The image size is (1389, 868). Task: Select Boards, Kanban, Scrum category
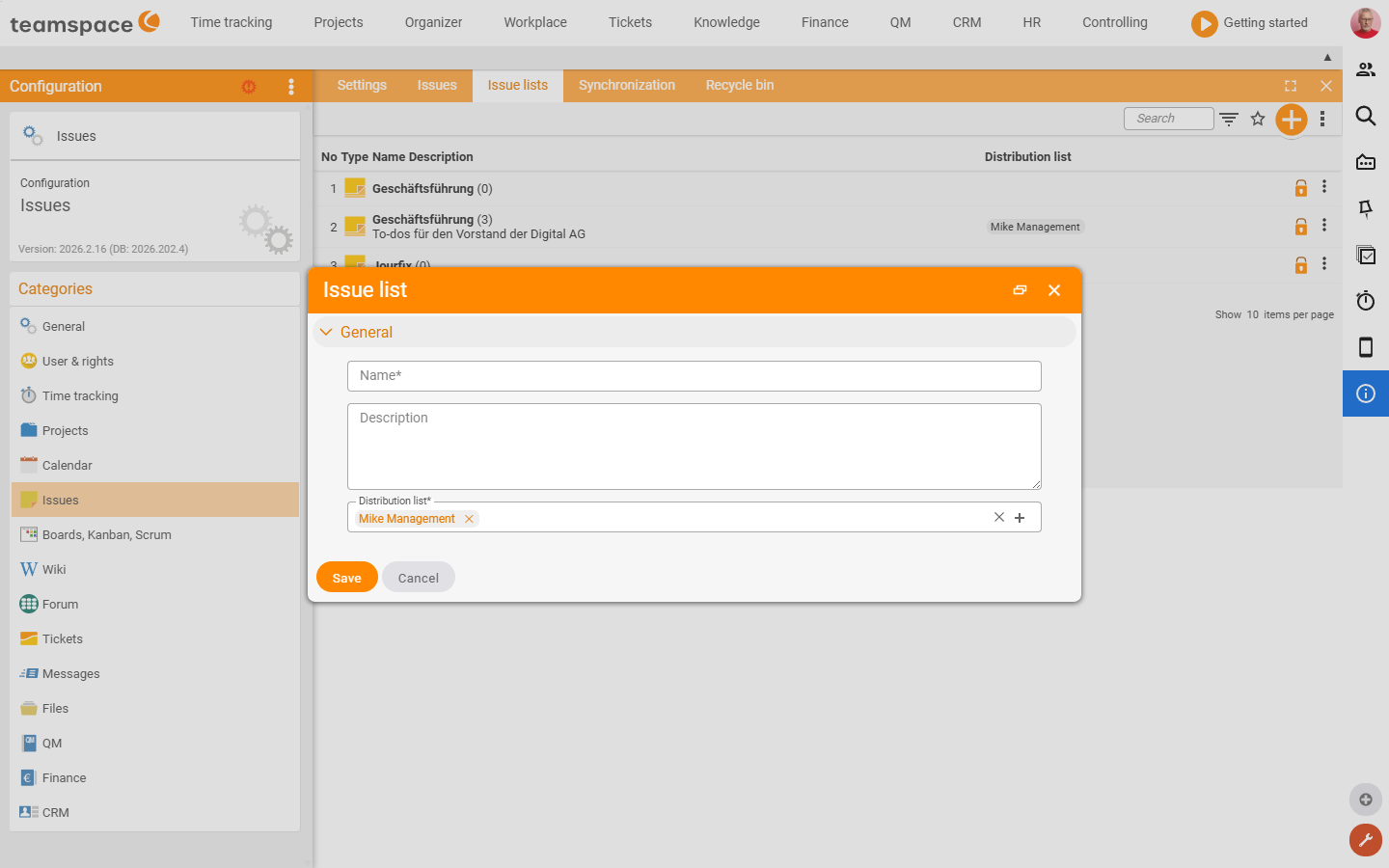[x=155, y=534]
